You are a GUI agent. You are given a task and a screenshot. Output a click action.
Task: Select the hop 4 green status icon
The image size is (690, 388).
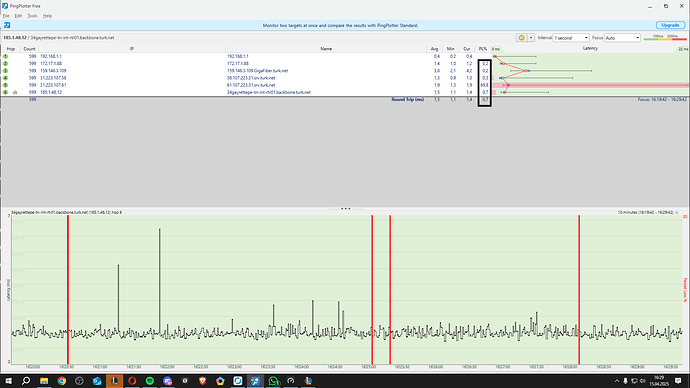[x=5, y=78]
